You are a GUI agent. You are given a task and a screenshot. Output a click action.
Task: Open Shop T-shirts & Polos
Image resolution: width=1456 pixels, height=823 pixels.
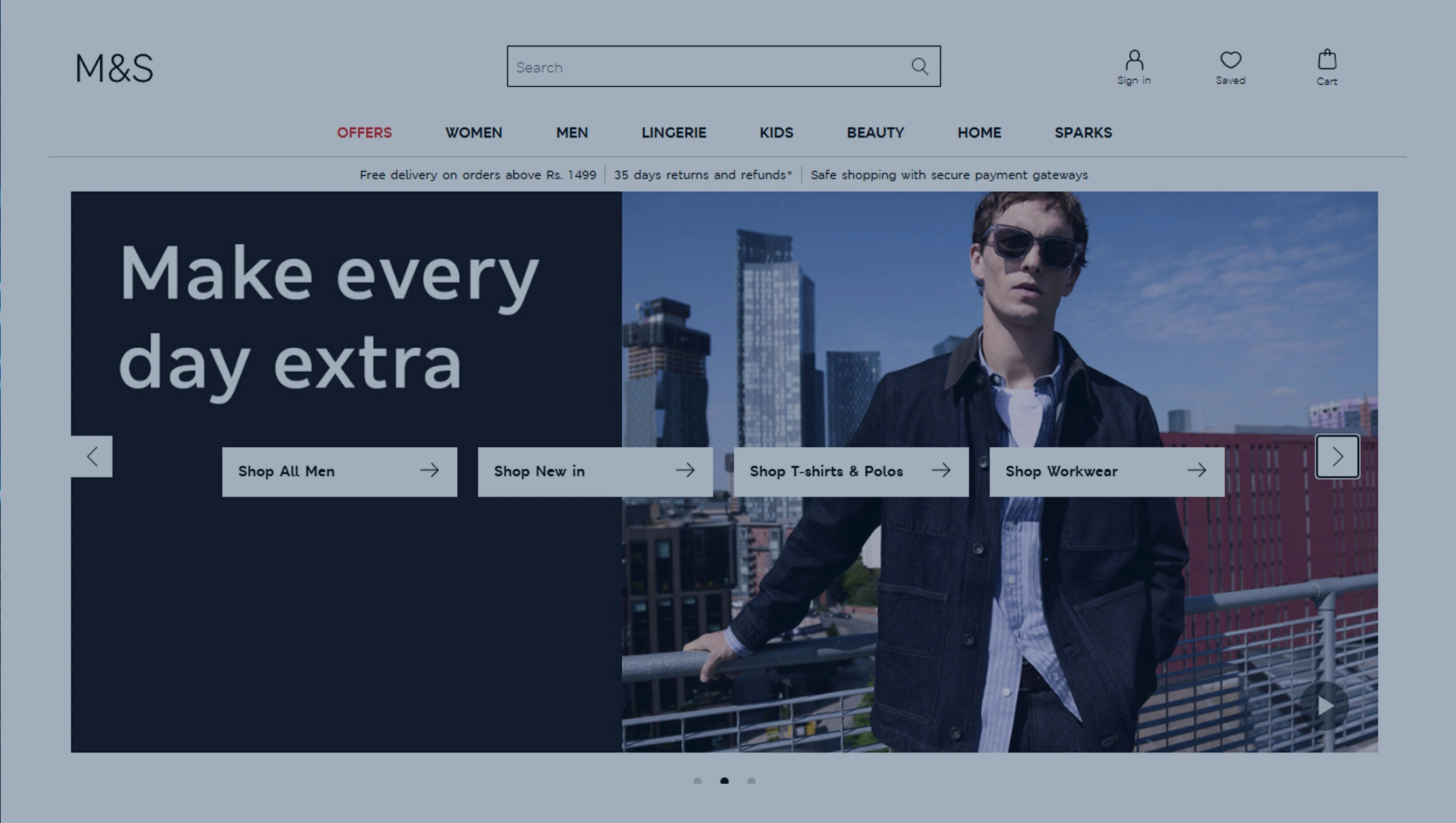pos(851,471)
